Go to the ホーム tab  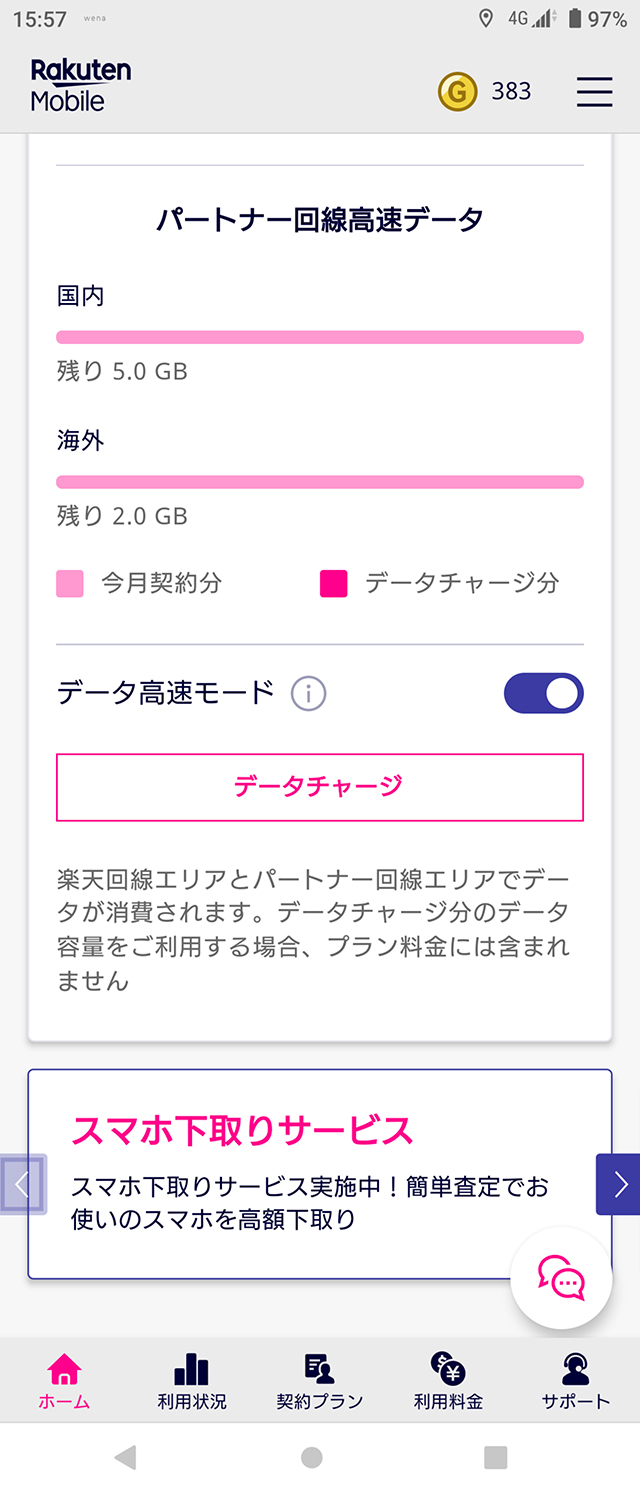(x=64, y=1381)
